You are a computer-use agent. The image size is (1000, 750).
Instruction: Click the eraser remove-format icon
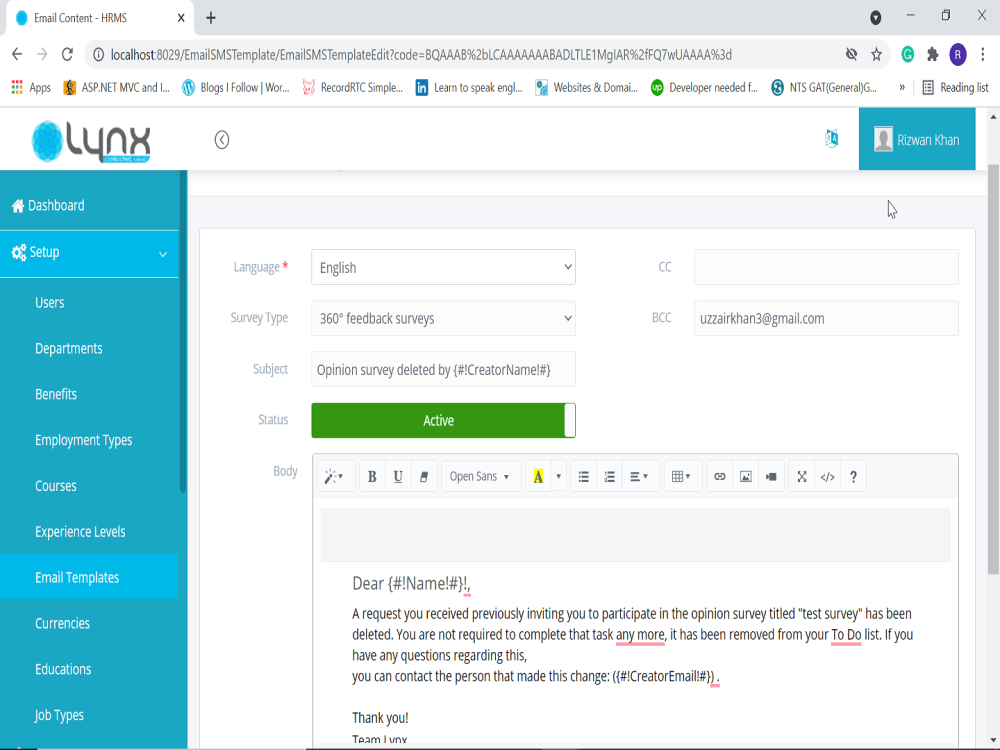(x=423, y=476)
